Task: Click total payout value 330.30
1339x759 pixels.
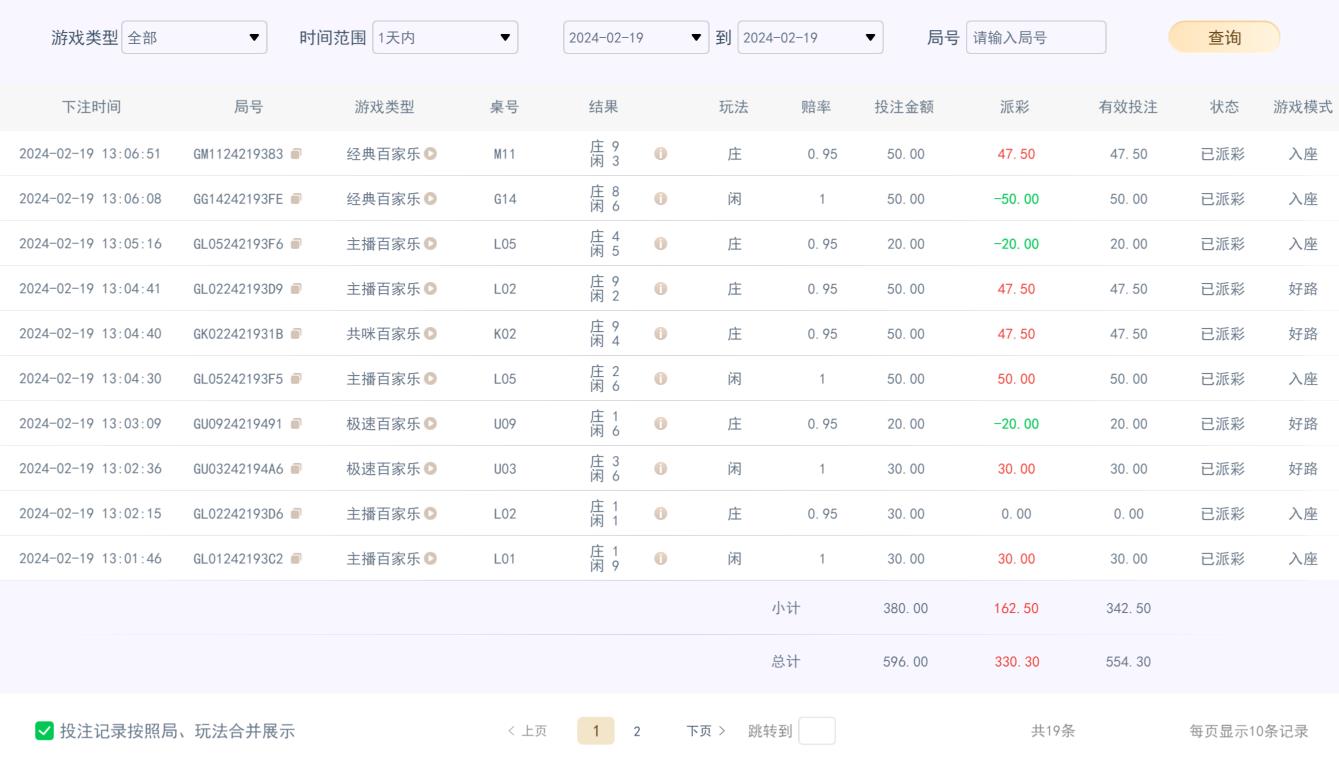Action: (x=1015, y=662)
